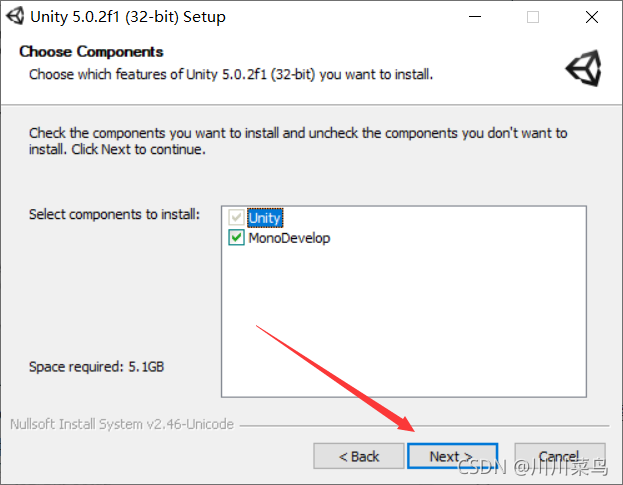This screenshot has height=485, width=623.
Task: Click the Nullsoft Install System version text
Action: pyautogui.click(x=122, y=424)
